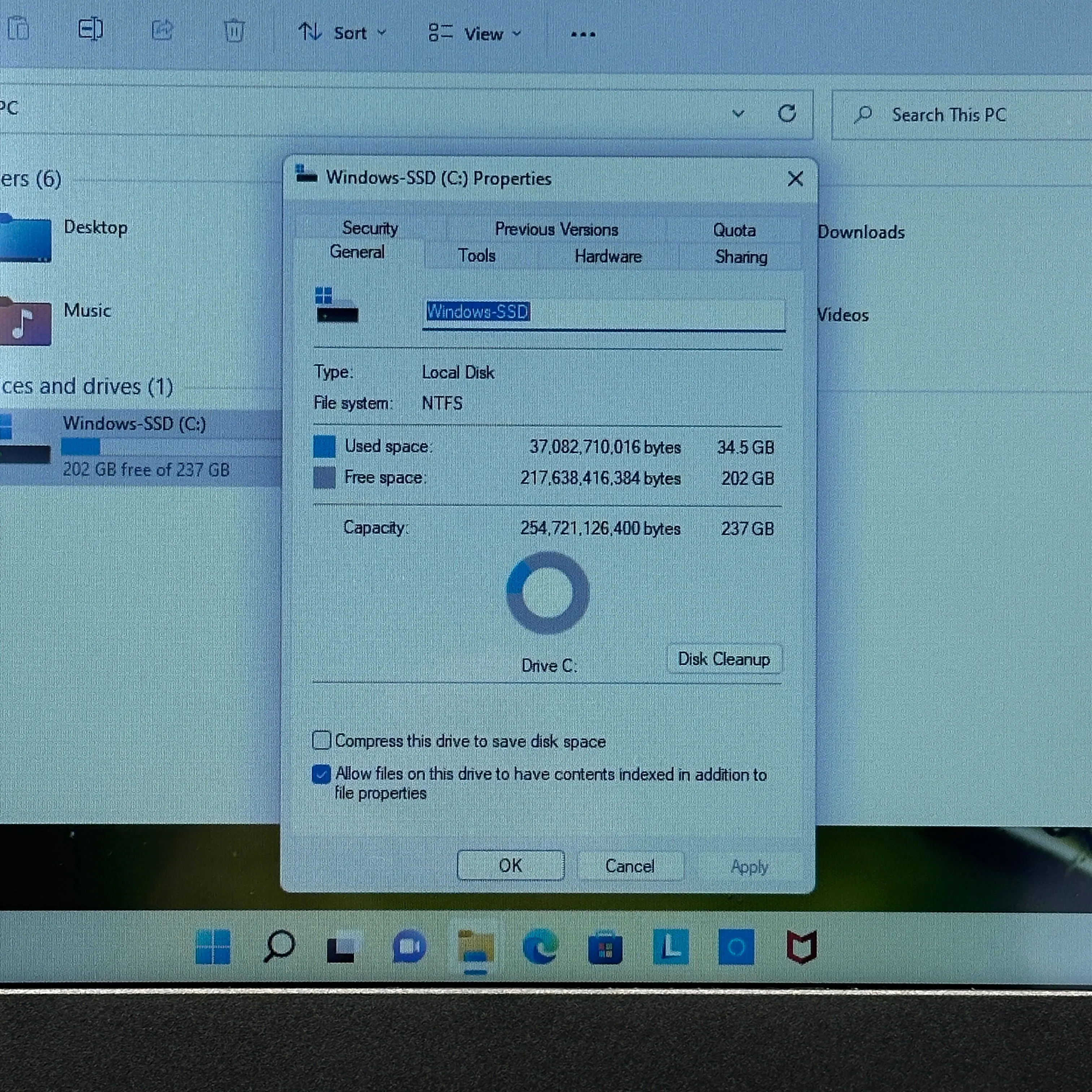This screenshot has height=1092, width=1092.
Task: Select the Music folder icon
Action: (25, 321)
